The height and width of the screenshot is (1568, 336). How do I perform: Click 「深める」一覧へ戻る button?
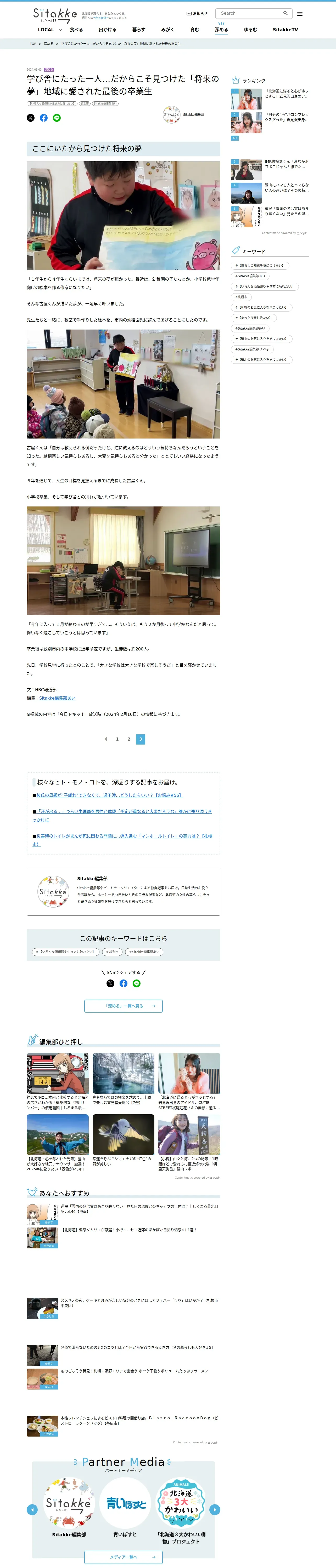[x=123, y=1006]
